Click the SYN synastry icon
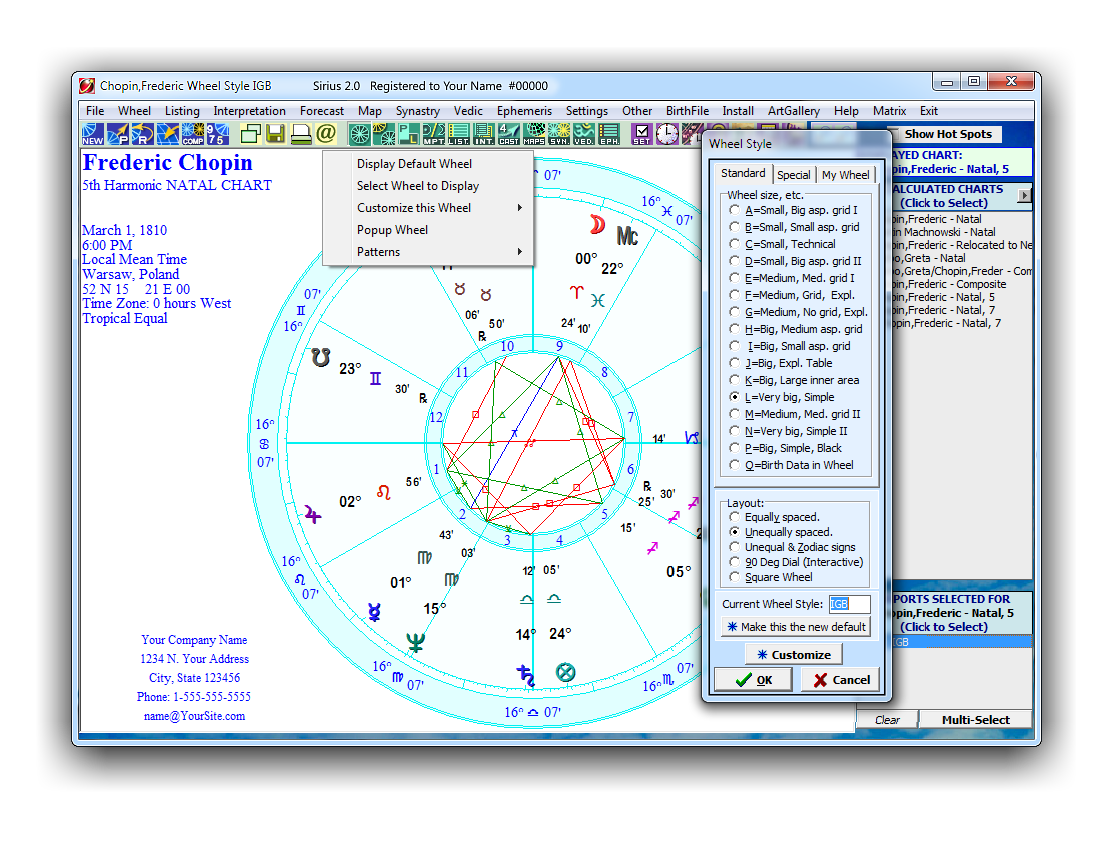This screenshot has height=856, width=1112. 559,134
